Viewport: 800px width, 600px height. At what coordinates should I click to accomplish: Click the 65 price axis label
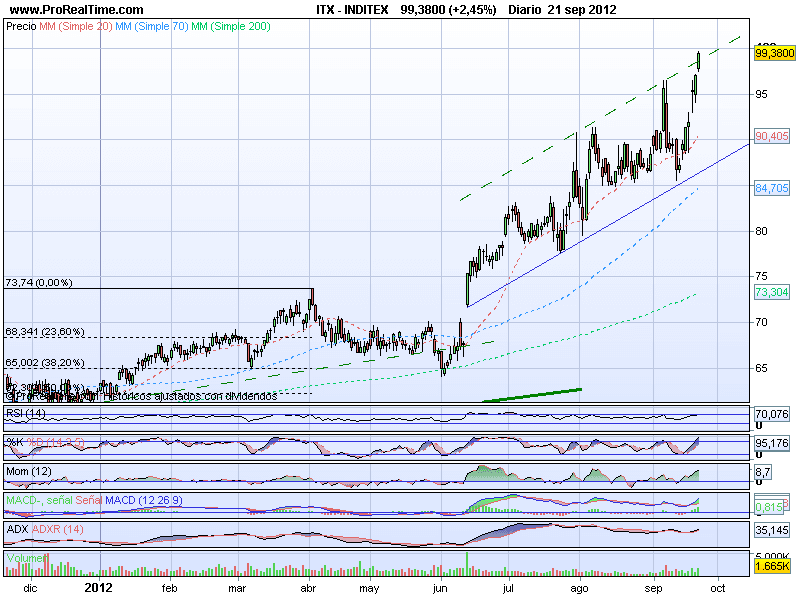tap(761, 368)
